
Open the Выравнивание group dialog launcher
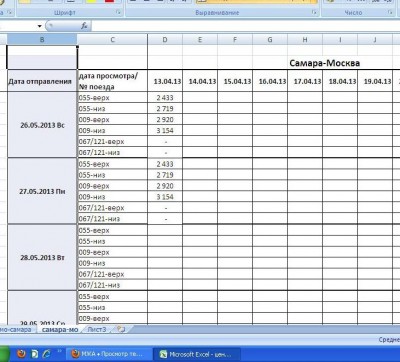(314, 13)
